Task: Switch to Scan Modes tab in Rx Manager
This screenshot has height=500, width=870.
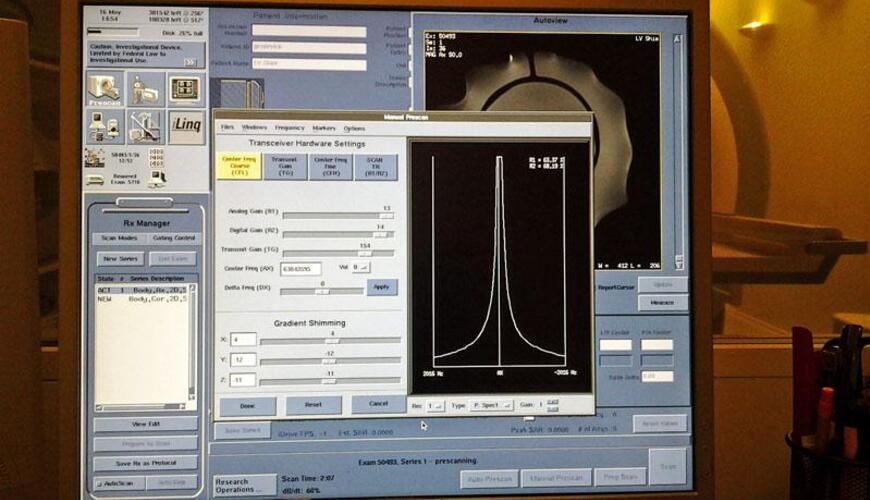Action: tap(119, 238)
